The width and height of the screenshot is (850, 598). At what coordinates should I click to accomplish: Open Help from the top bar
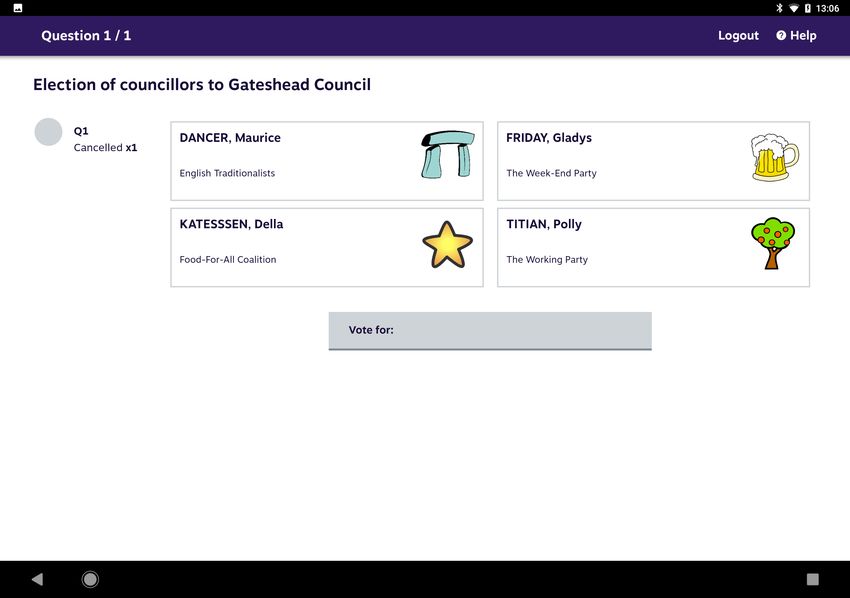click(796, 35)
